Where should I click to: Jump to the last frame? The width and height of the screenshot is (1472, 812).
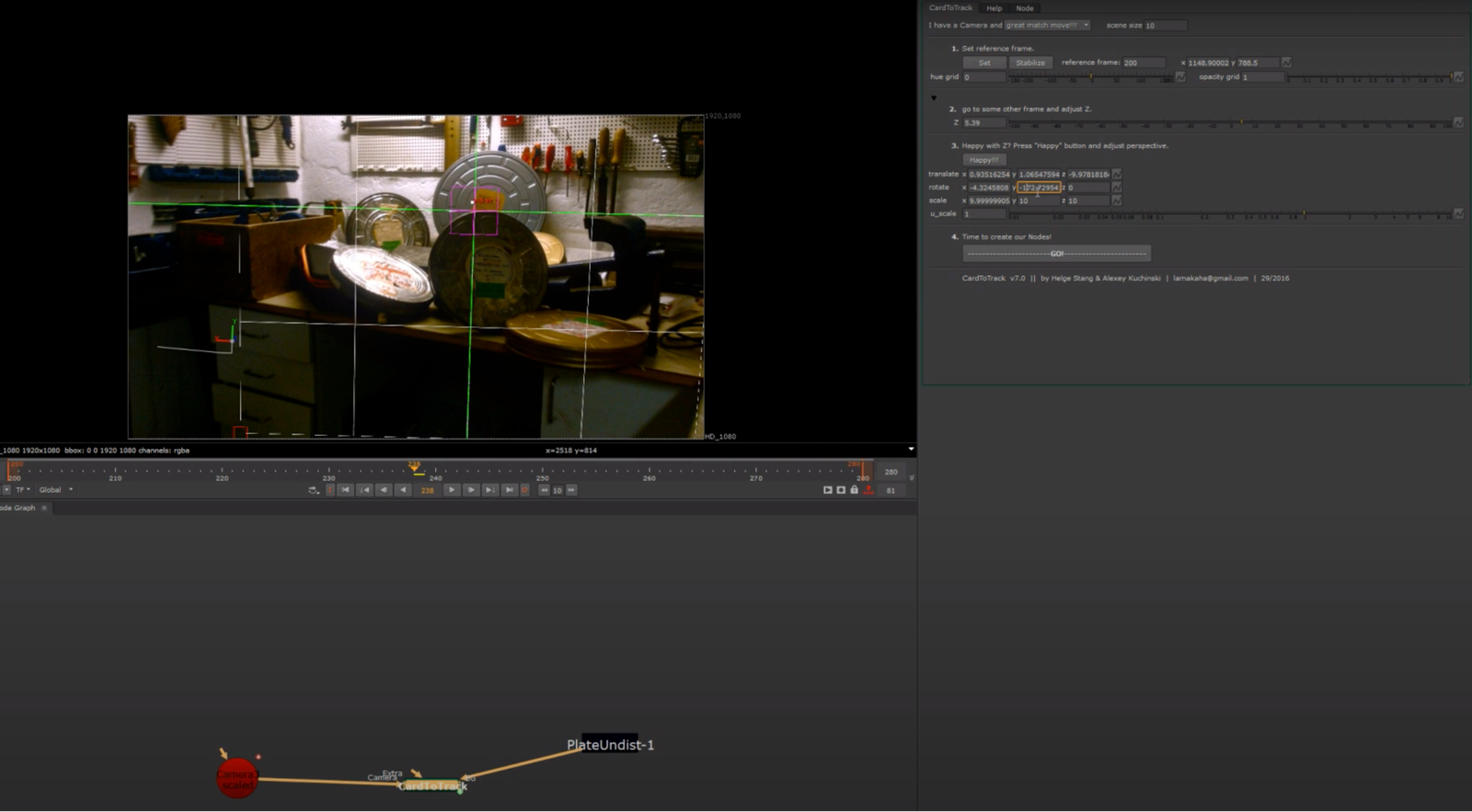[509, 490]
